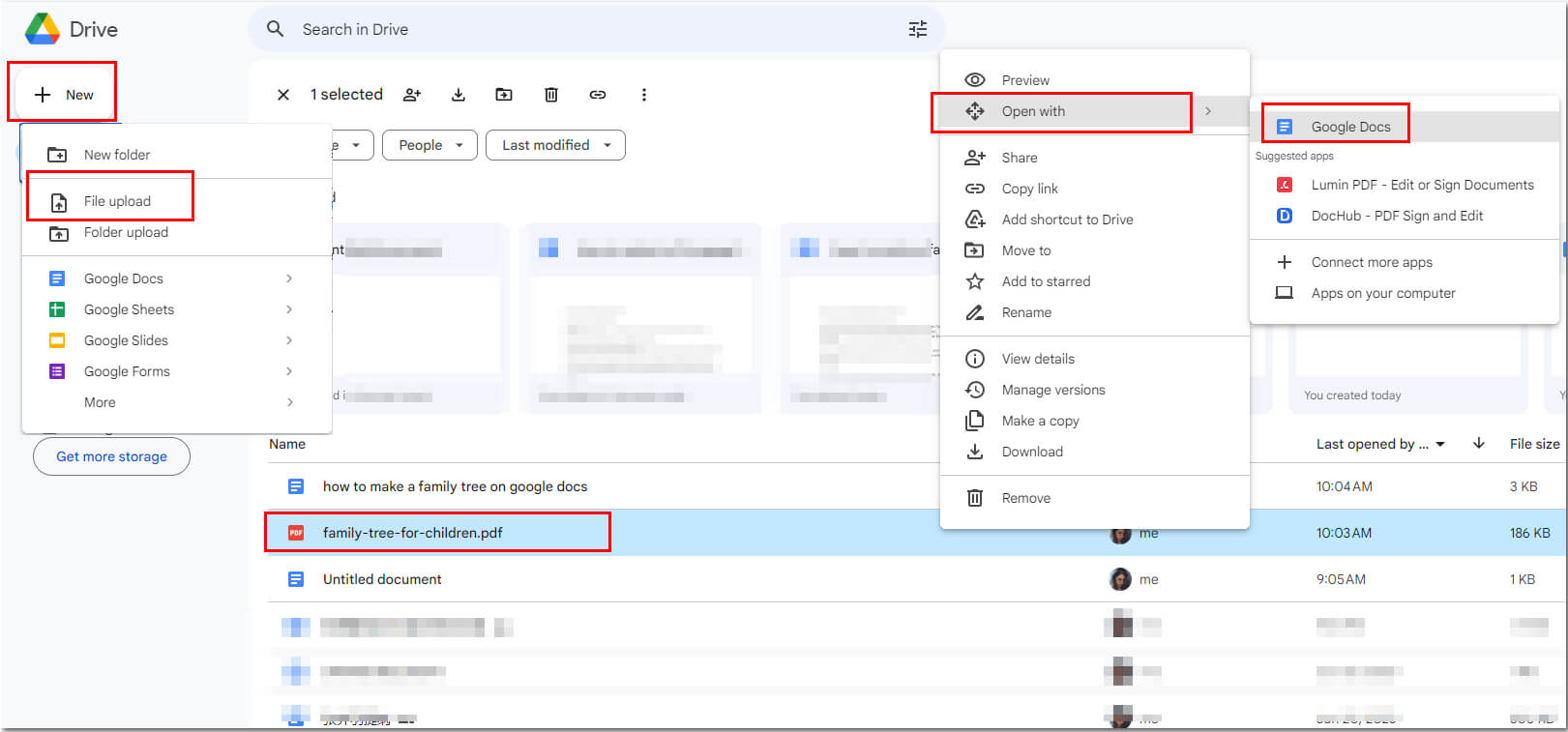This screenshot has height=732, width=1568.
Task: Click Copy link in context menu
Action: click(1094, 189)
